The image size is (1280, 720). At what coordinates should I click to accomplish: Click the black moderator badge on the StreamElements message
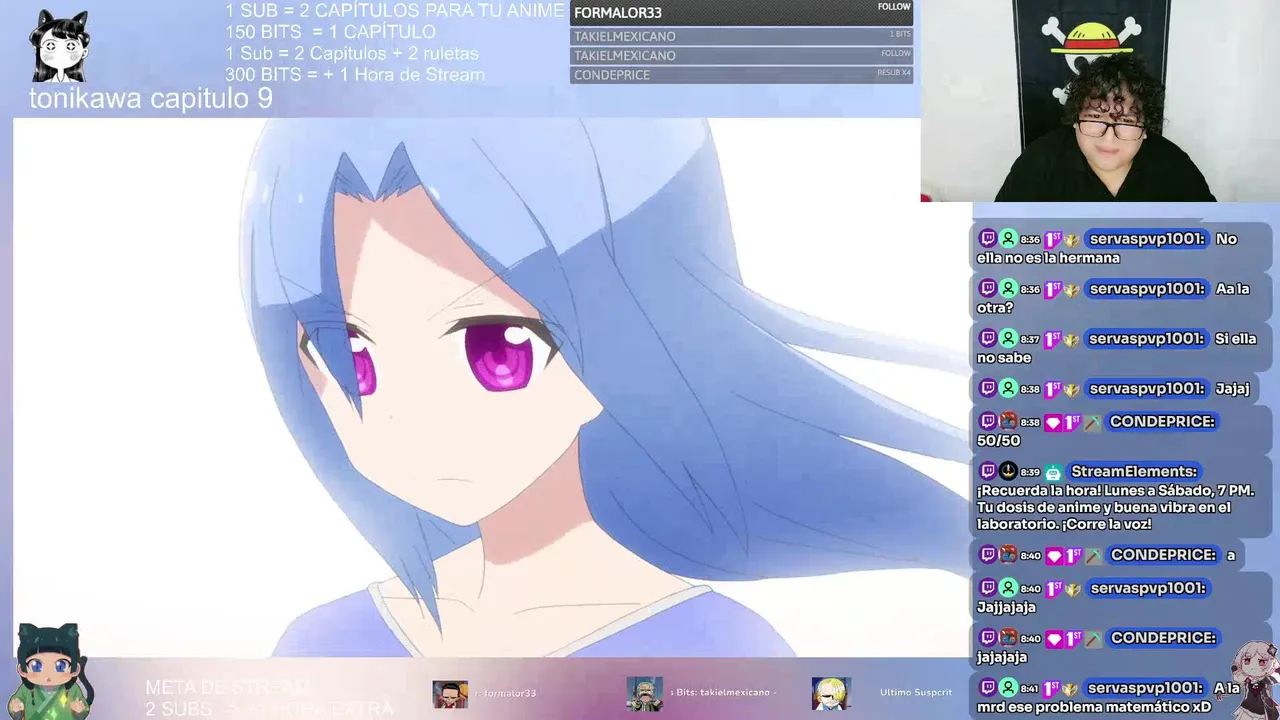click(x=1008, y=471)
